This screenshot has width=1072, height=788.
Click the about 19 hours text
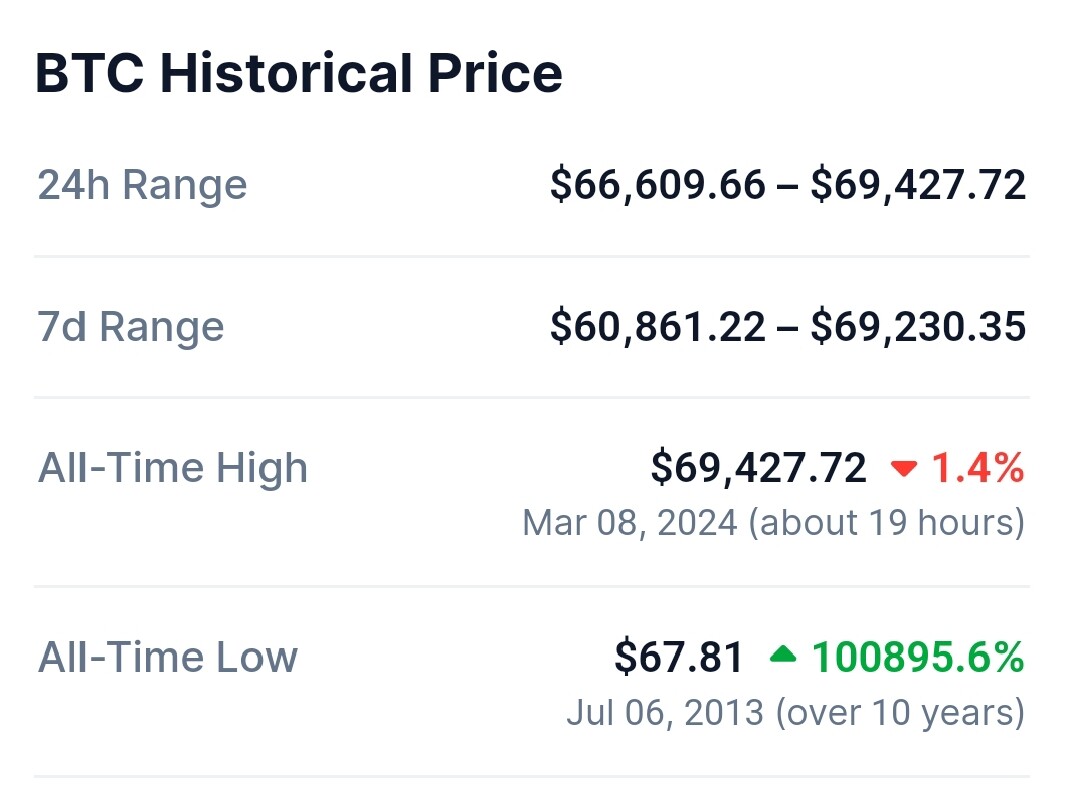[x=887, y=523]
